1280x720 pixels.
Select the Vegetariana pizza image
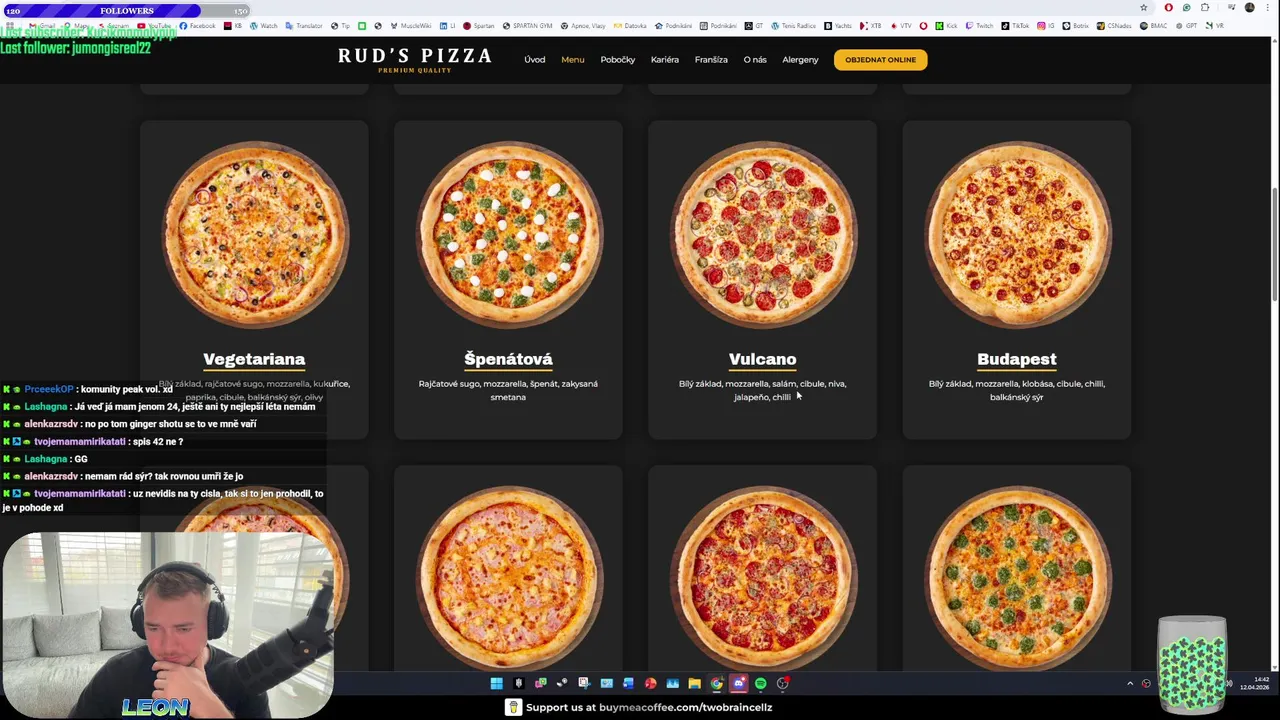tap(255, 235)
